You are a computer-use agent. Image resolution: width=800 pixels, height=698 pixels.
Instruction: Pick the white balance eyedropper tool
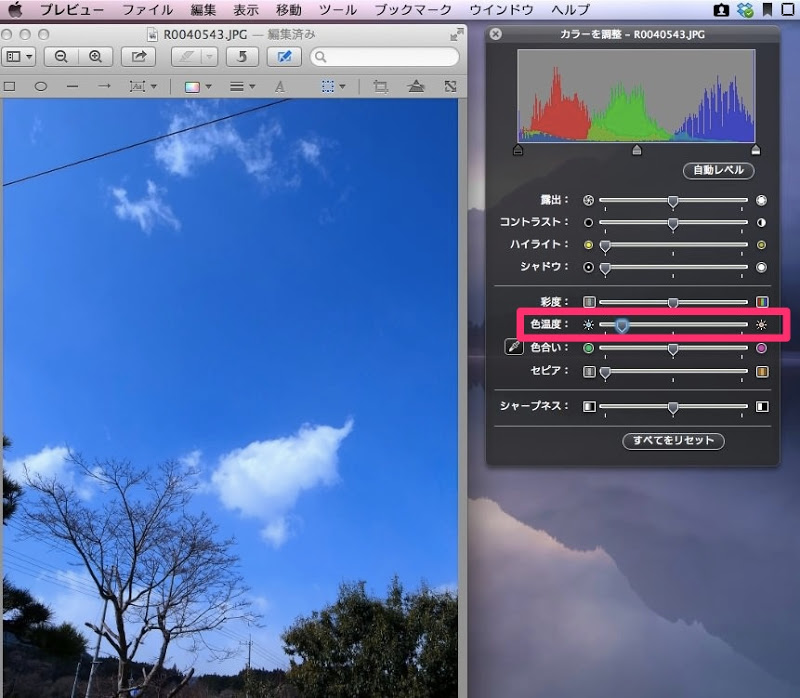(x=514, y=347)
